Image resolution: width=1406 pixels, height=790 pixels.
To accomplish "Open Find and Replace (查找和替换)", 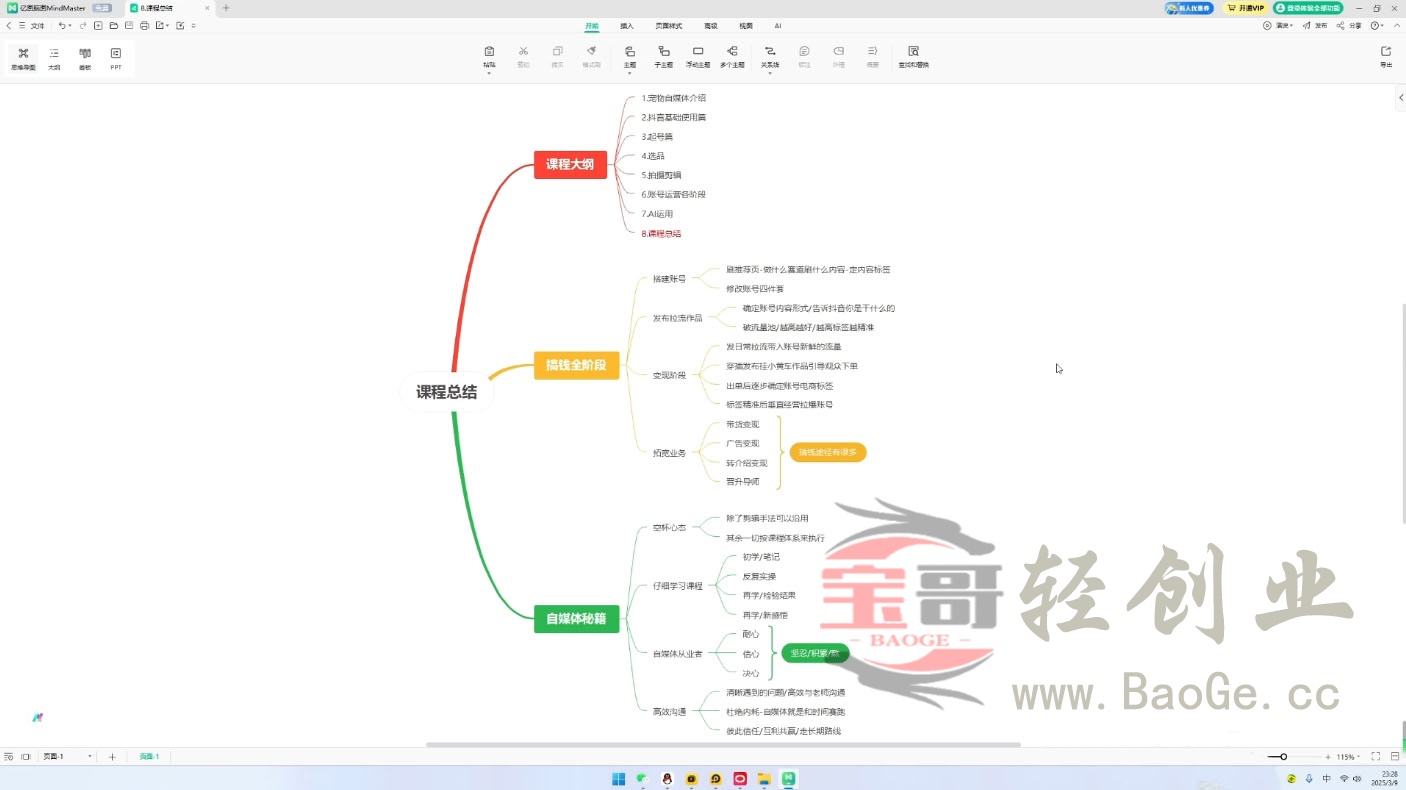I will tap(913, 56).
